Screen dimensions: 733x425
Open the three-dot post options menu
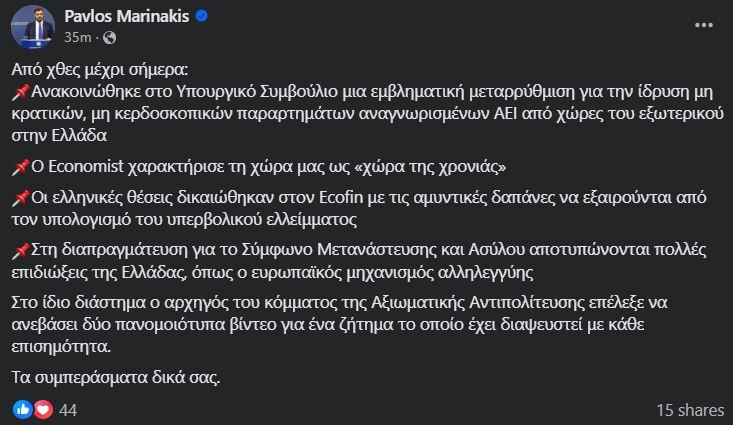coord(703,25)
